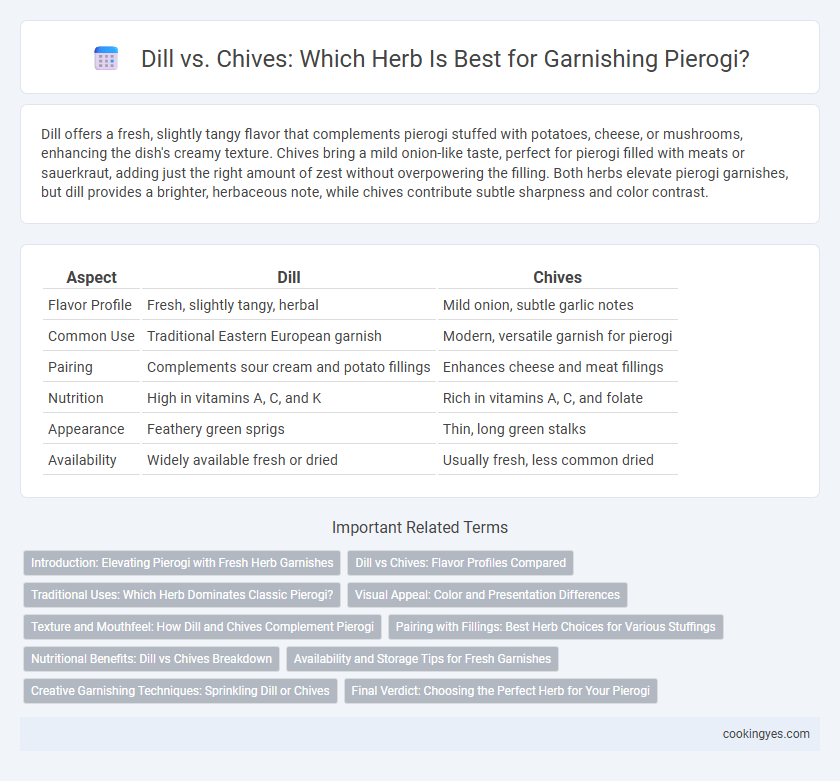Select the Flavor Profile row label
This screenshot has height=781, width=840.
point(90,305)
